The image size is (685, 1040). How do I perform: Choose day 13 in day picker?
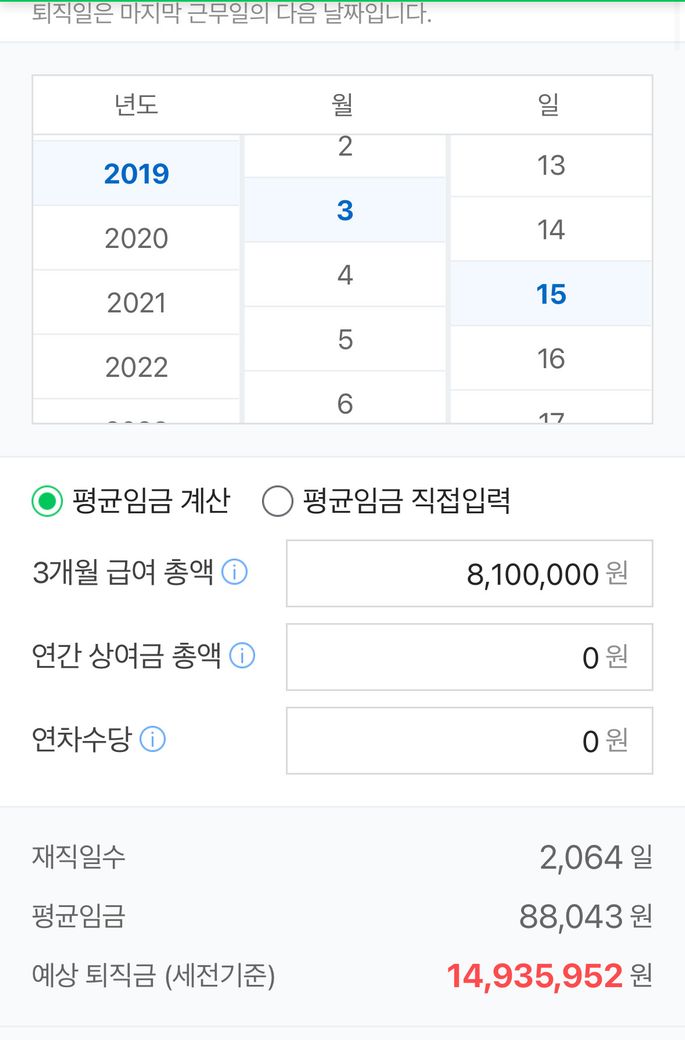tap(551, 165)
